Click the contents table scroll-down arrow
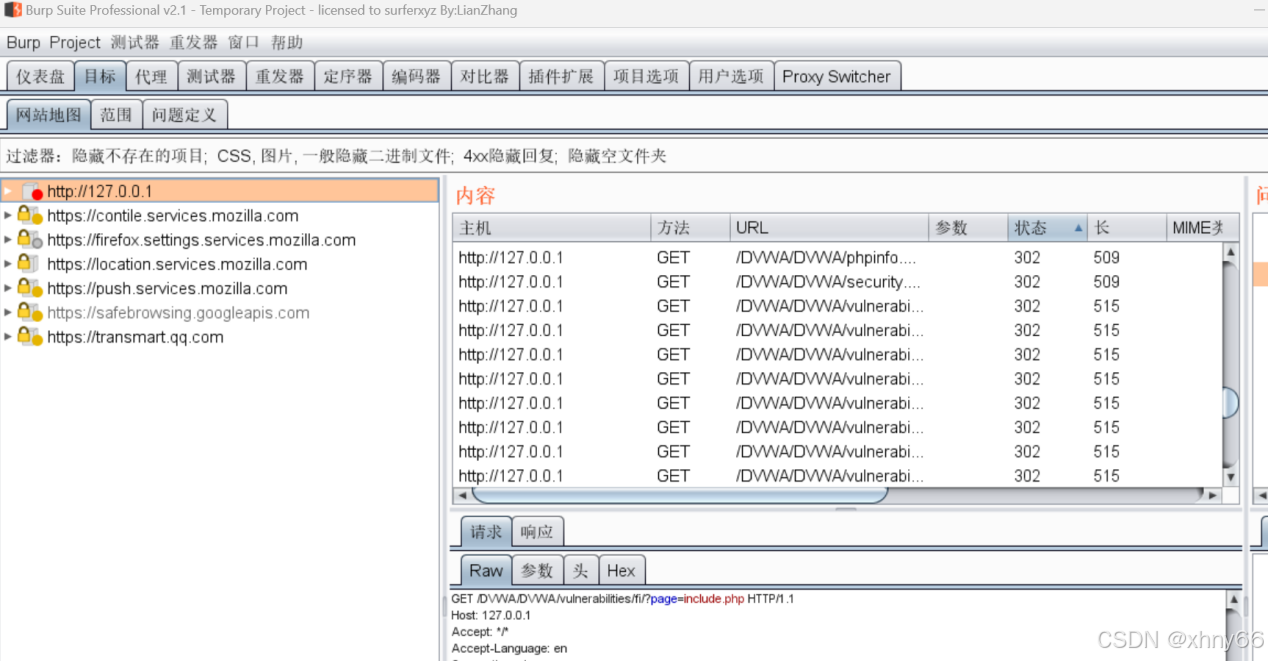1268x661 pixels. coord(1231,478)
